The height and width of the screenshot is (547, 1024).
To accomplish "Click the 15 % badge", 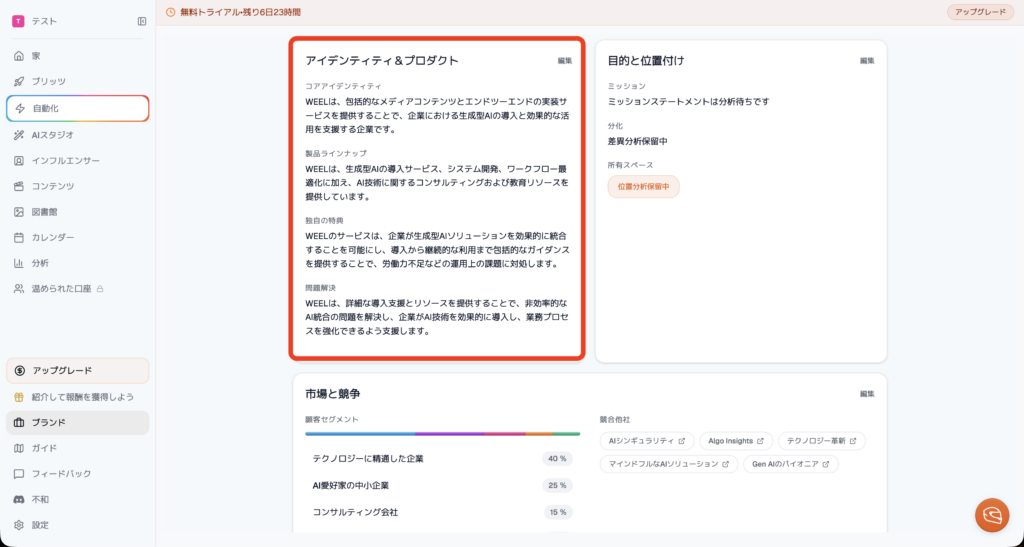I will pos(558,512).
